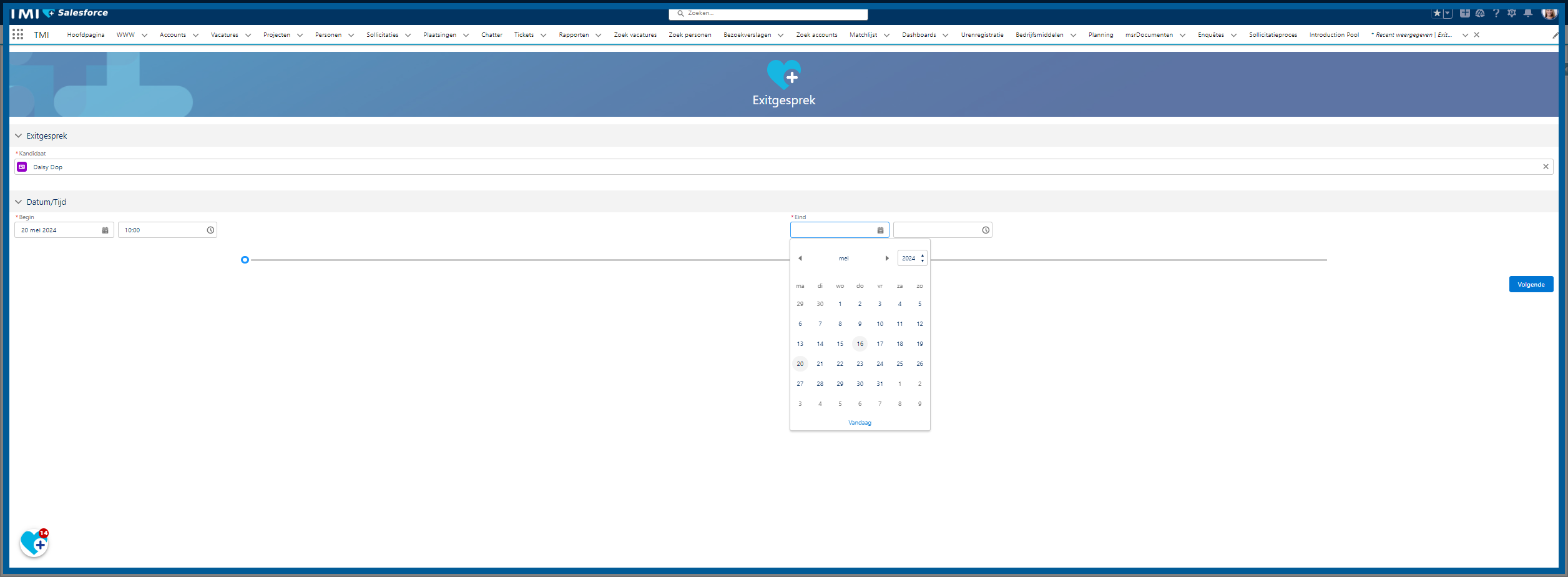Go to next month in calendar
1568x577 pixels.
click(887, 259)
